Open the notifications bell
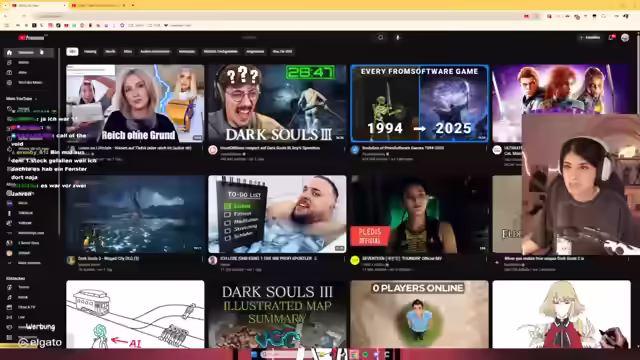 pyautogui.click(x=611, y=38)
